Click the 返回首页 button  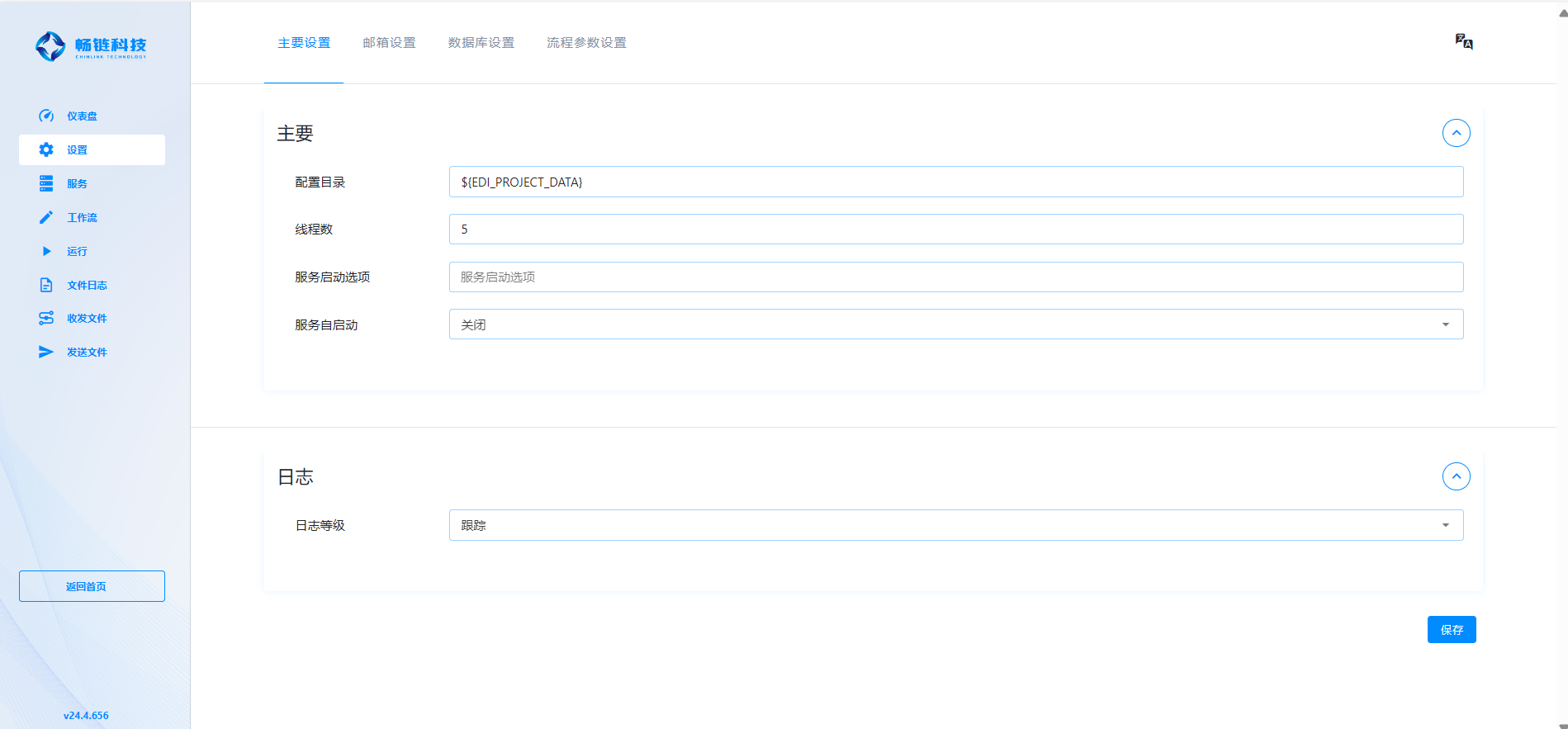(x=92, y=586)
